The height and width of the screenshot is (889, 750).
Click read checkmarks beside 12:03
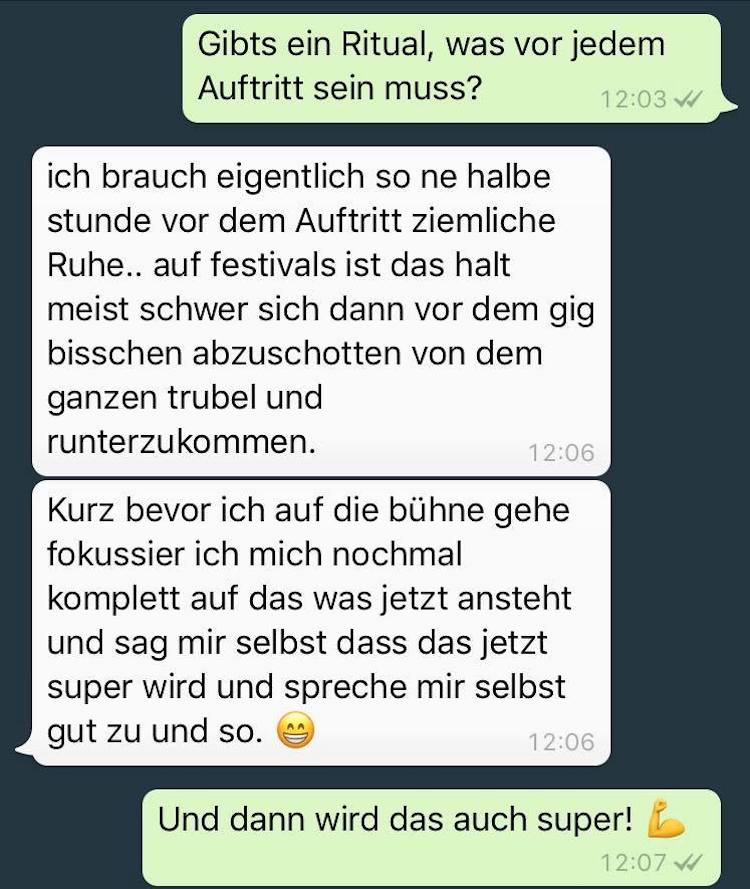689,99
